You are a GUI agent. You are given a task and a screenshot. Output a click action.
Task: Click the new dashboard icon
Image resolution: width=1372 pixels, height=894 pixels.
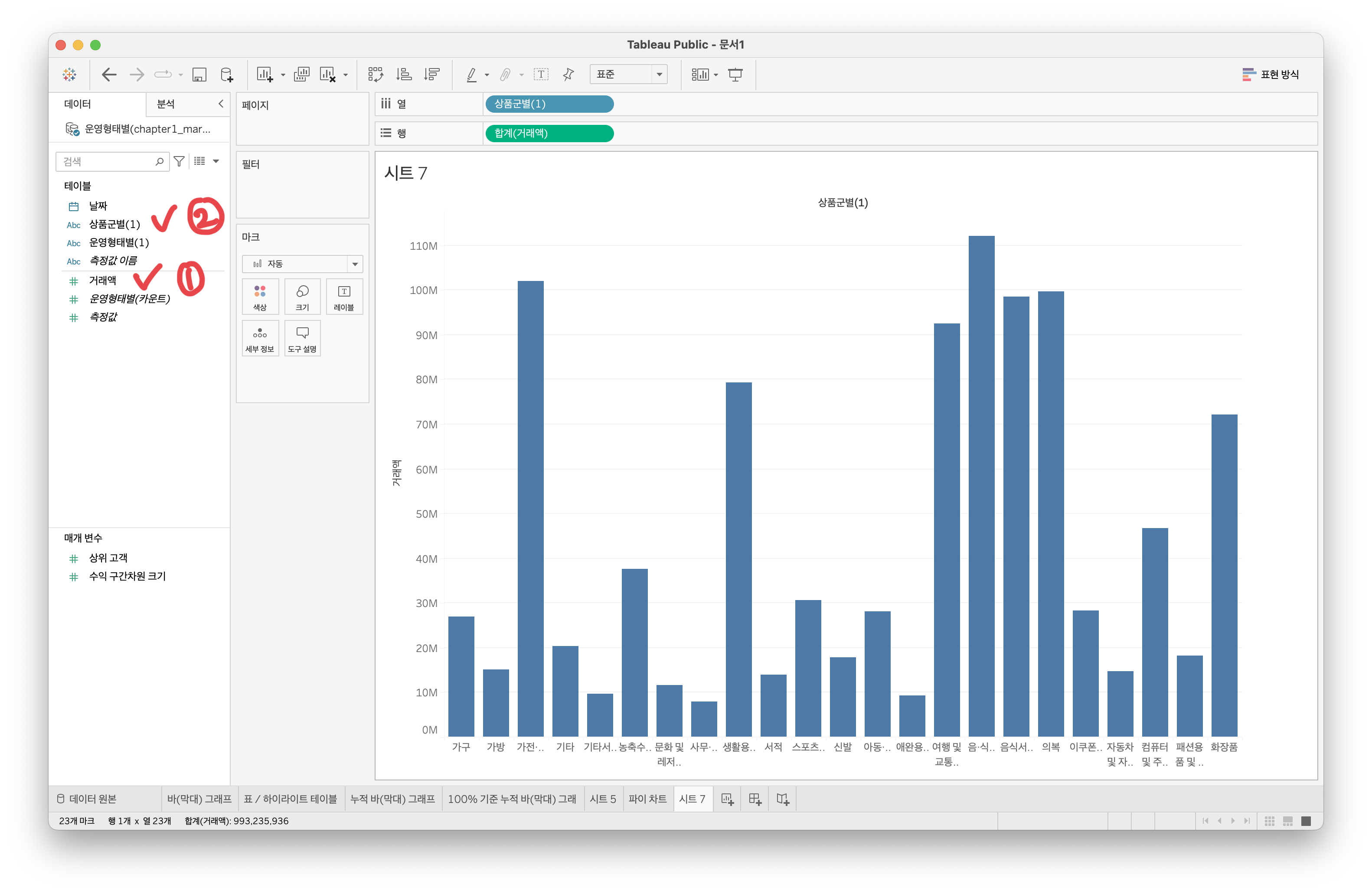tap(755, 799)
